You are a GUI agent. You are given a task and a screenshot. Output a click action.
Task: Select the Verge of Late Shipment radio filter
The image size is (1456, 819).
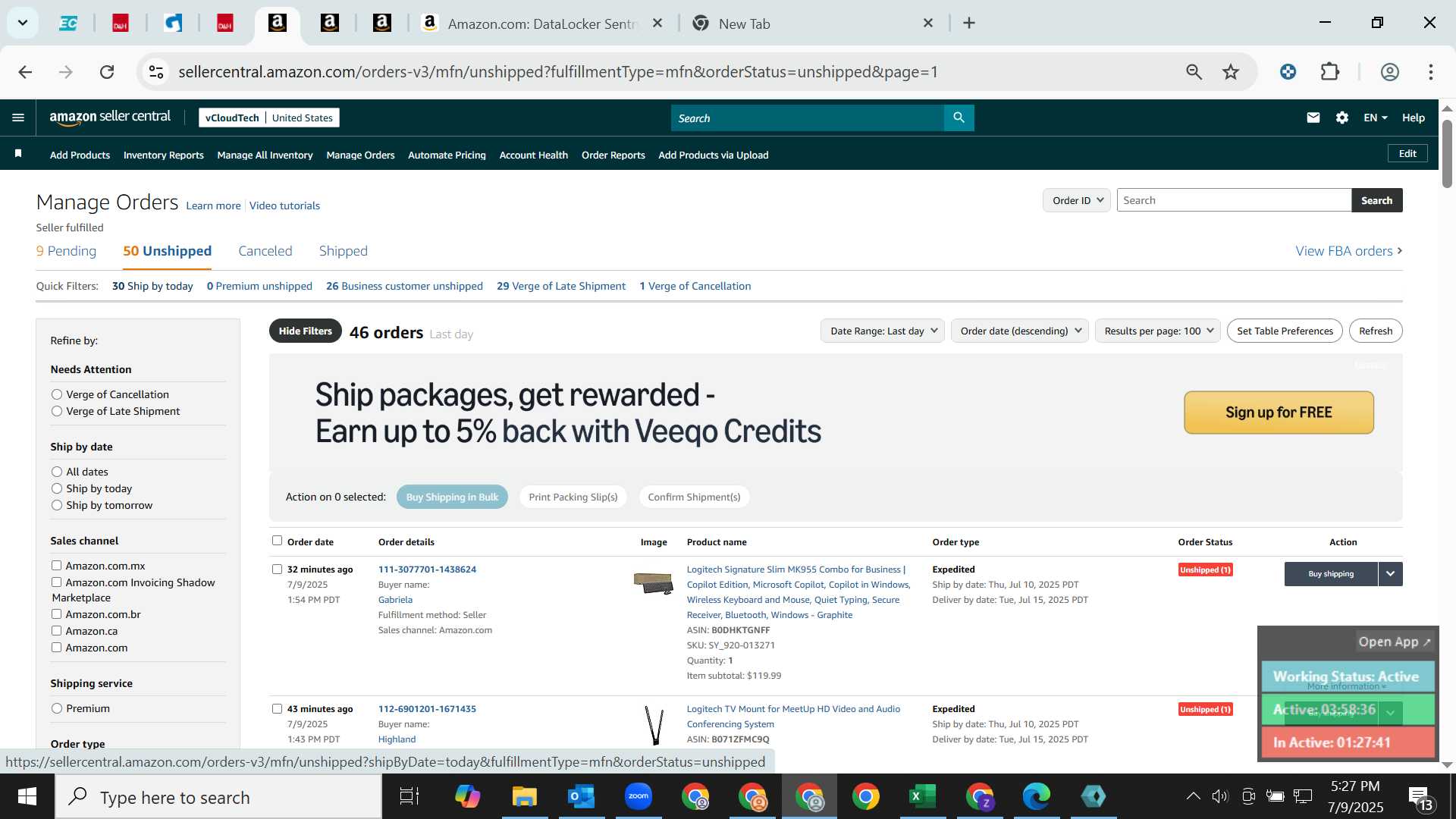[x=57, y=411]
